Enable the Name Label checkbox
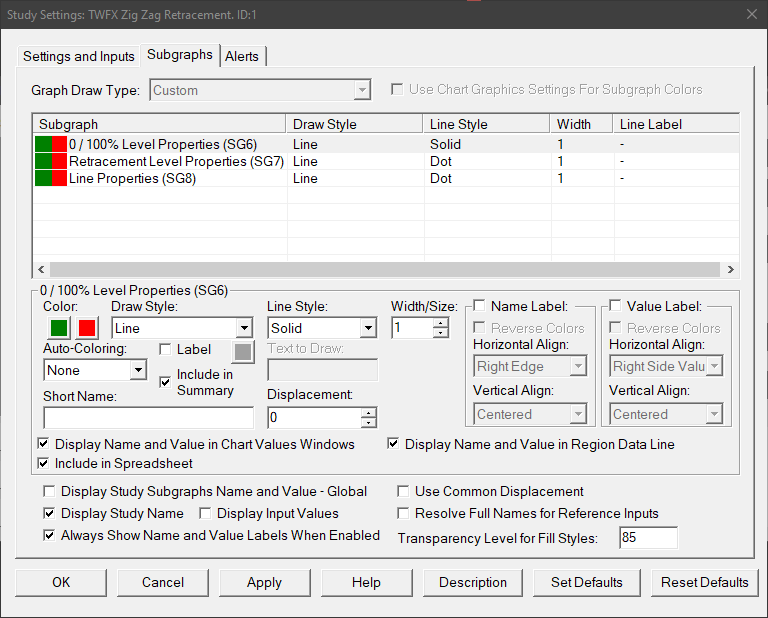Viewport: 768px width, 618px height. point(480,306)
